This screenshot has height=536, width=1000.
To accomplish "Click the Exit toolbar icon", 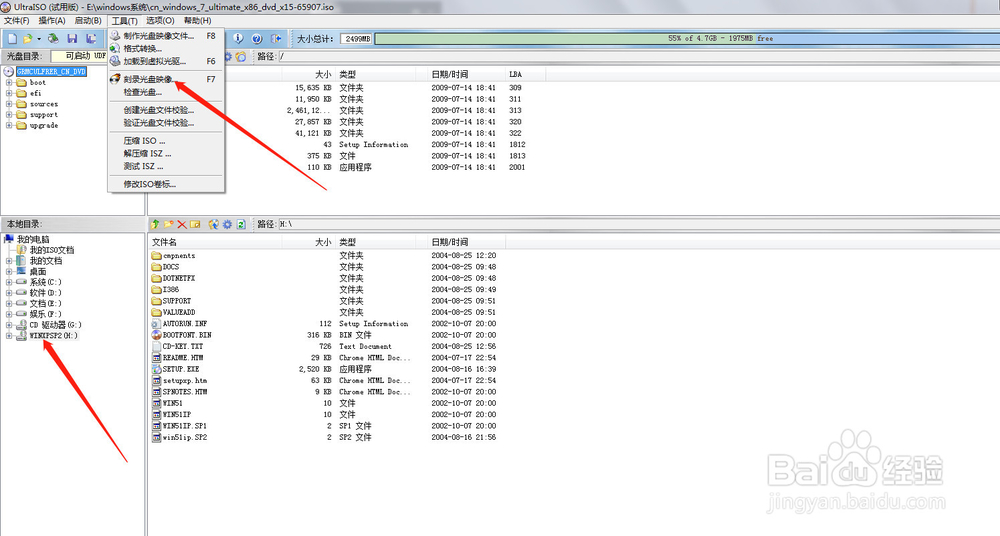I will tap(276, 39).
